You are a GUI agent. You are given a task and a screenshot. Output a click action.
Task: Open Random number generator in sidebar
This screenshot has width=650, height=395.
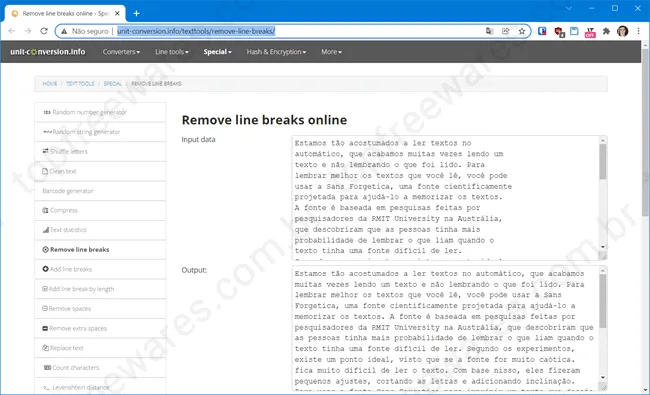pos(100,112)
